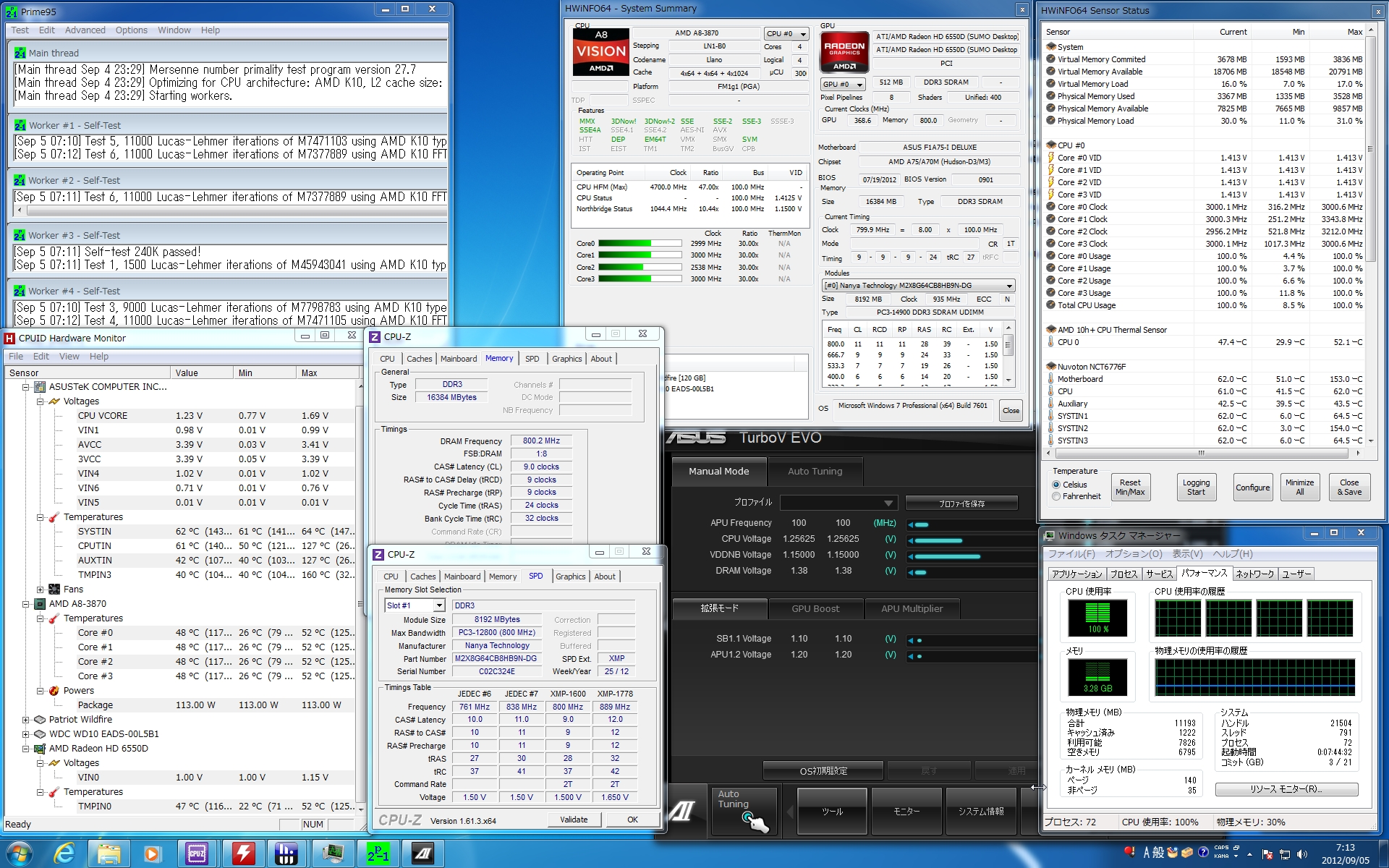
Task: Click the ASUS AI Suite taskbar icon
Action: [x=422, y=854]
